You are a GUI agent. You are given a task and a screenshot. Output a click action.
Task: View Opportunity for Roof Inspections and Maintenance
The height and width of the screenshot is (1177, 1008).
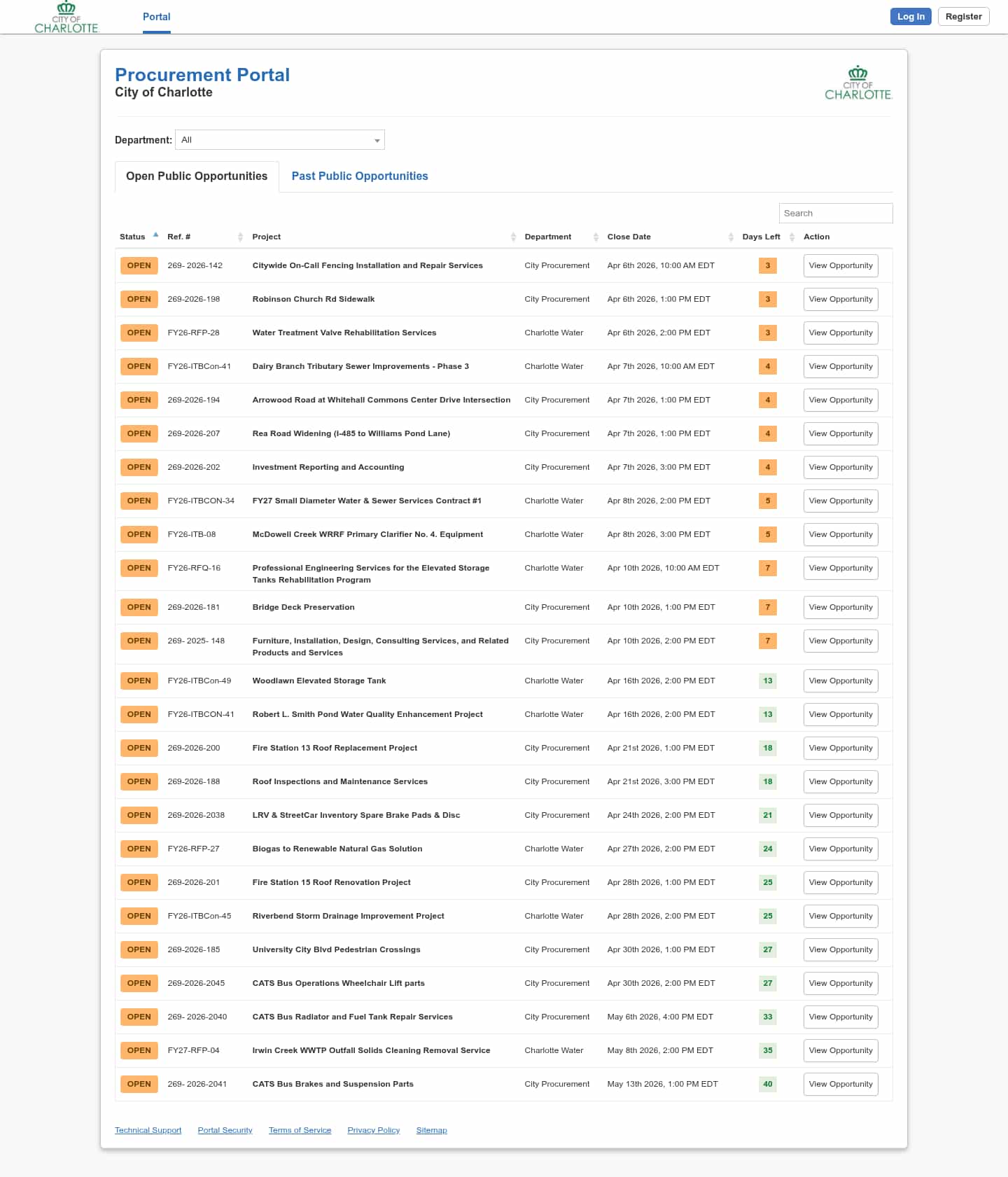point(841,782)
